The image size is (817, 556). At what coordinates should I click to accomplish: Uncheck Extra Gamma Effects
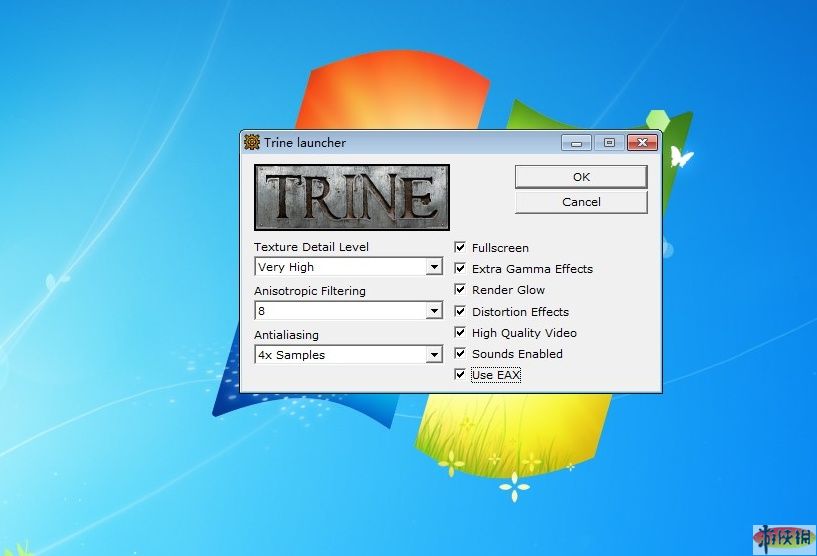coord(460,268)
